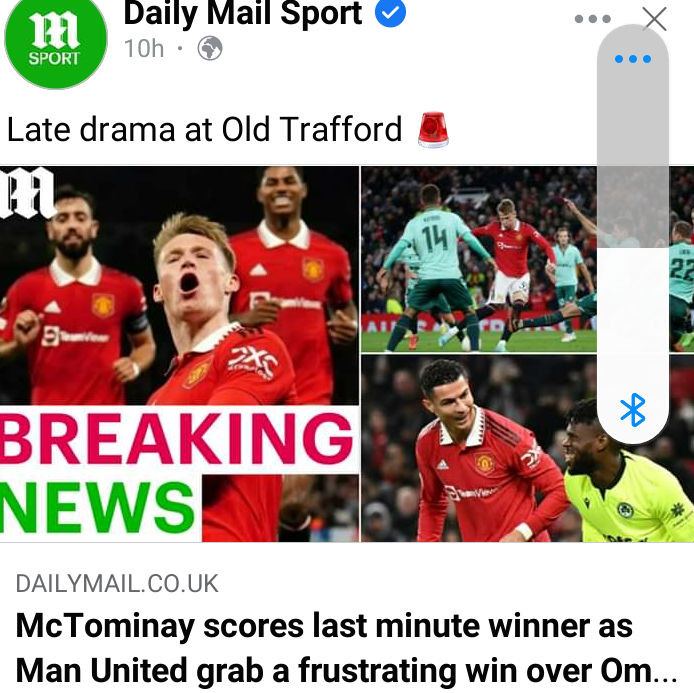
Task: Open the Ronaldo with goalkeeper photo
Action: (527, 449)
